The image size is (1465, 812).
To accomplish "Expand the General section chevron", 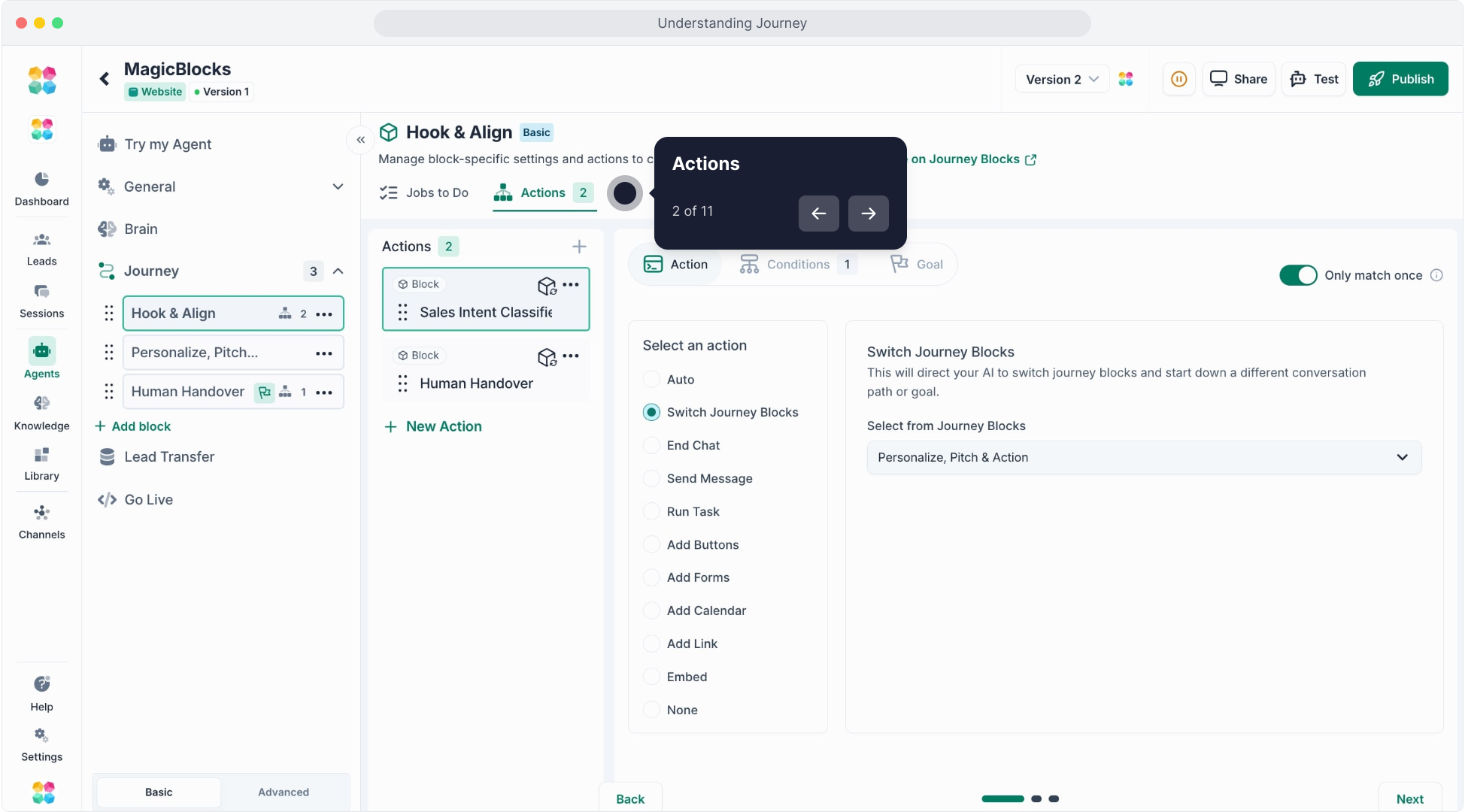I will click(338, 186).
